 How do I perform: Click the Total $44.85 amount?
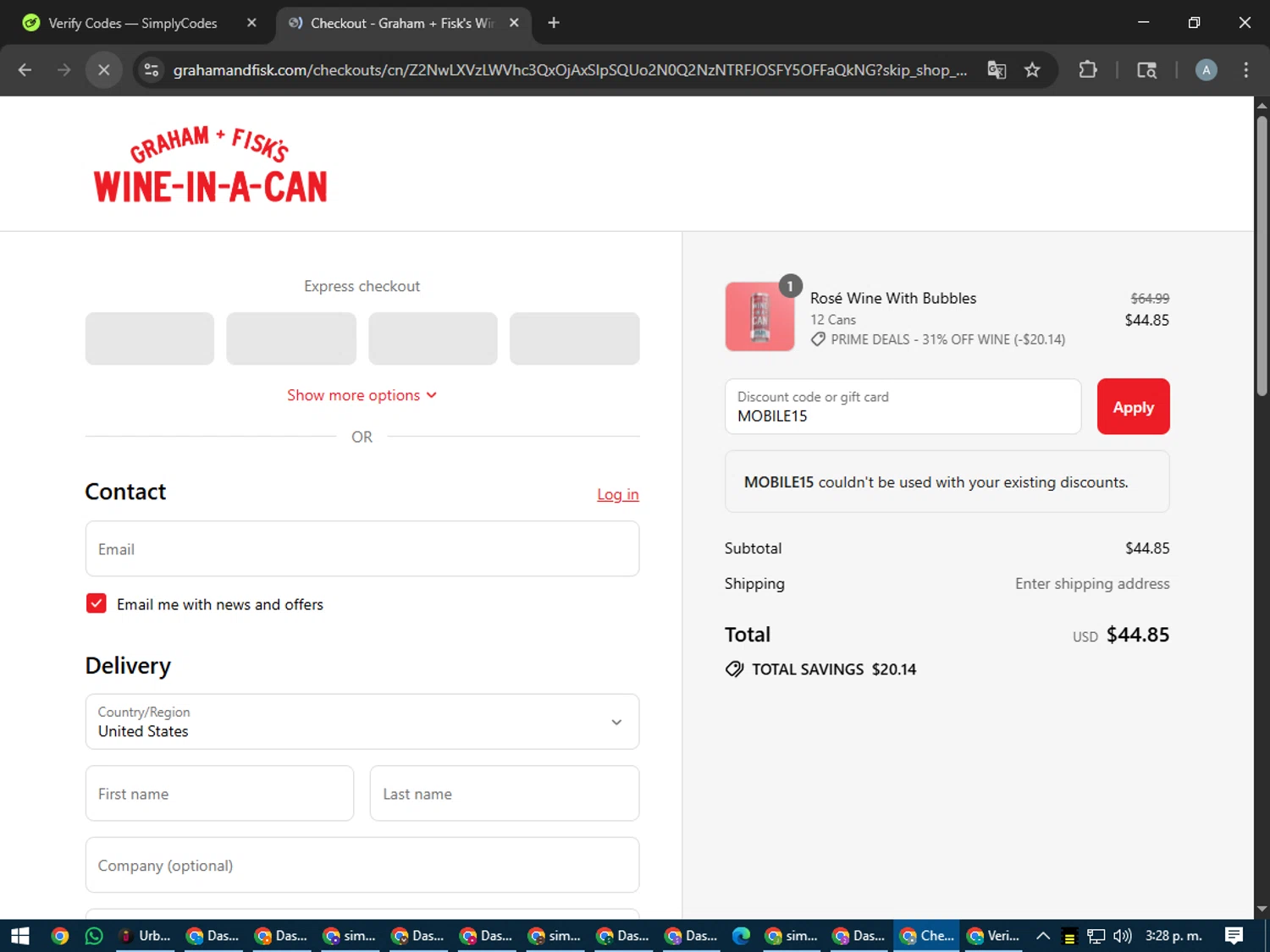point(1137,635)
